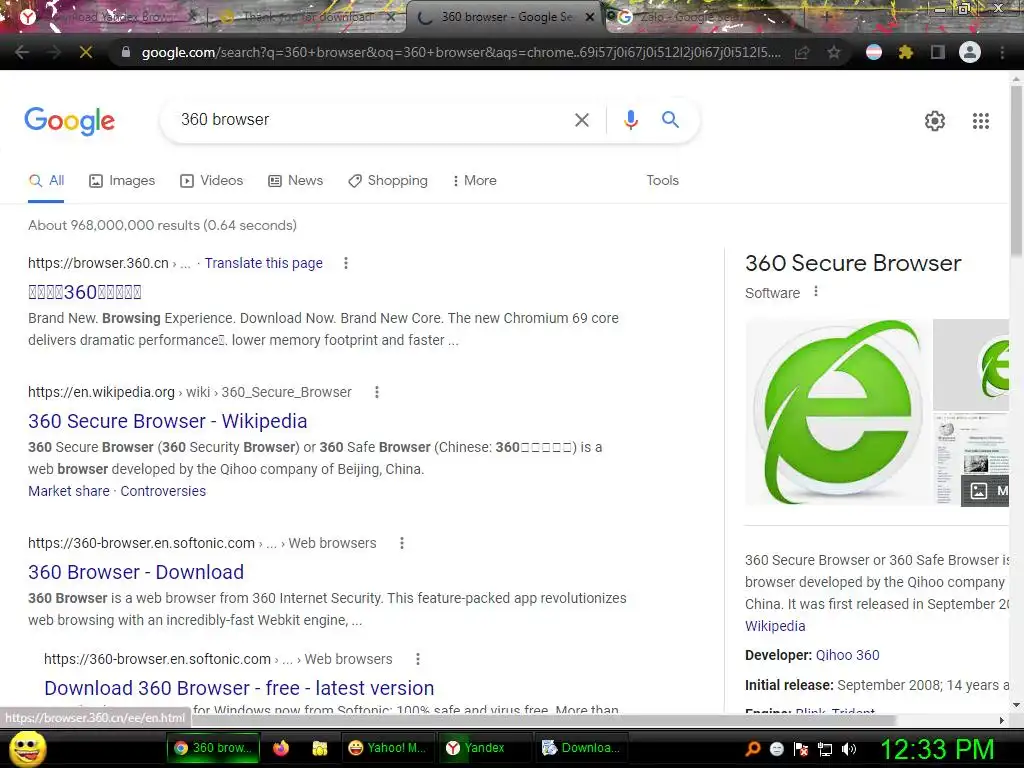Stop loading the page with X button
Image resolution: width=1024 pixels, height=768 pixels.
(86, 52)
